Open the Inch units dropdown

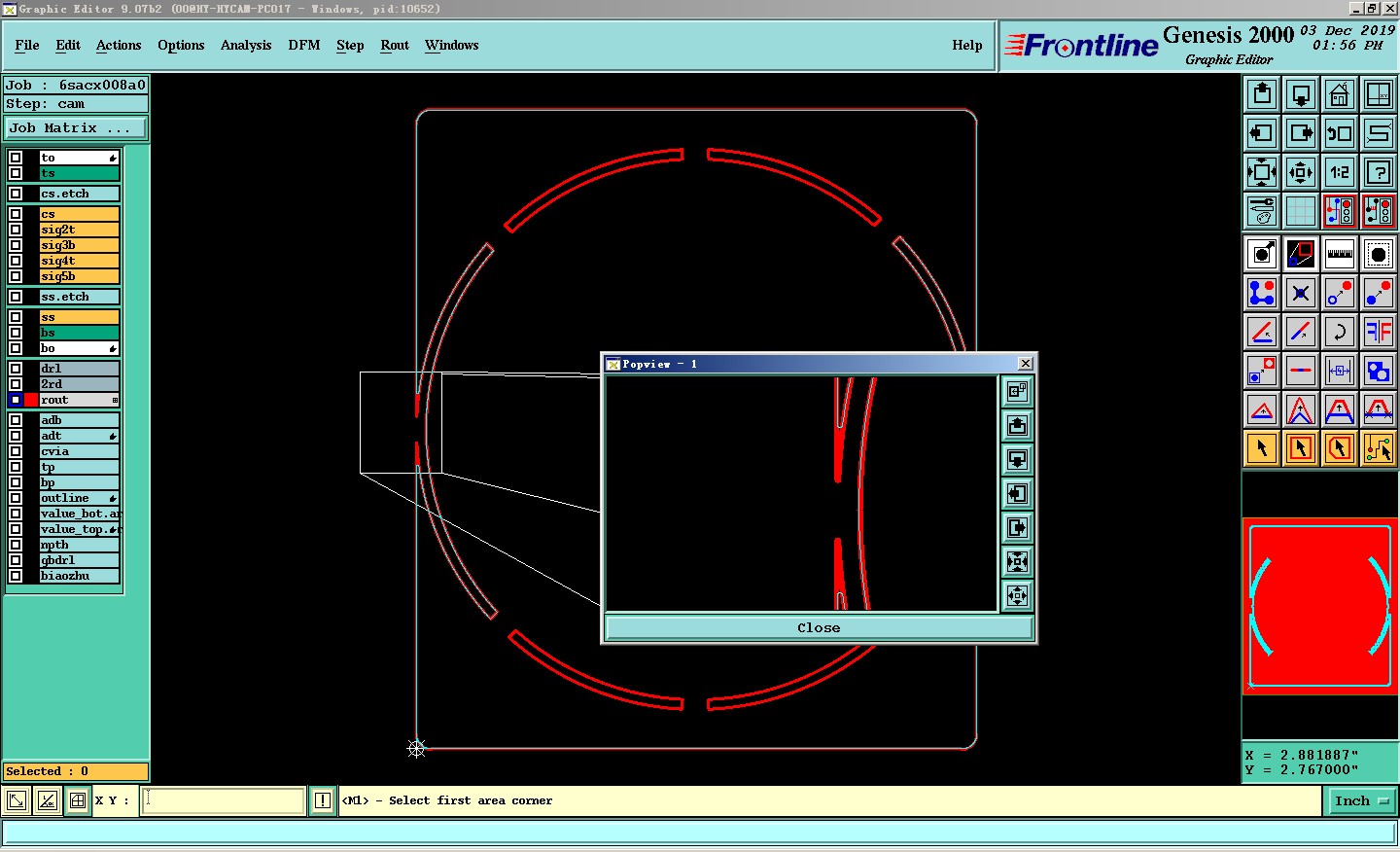1361,801
